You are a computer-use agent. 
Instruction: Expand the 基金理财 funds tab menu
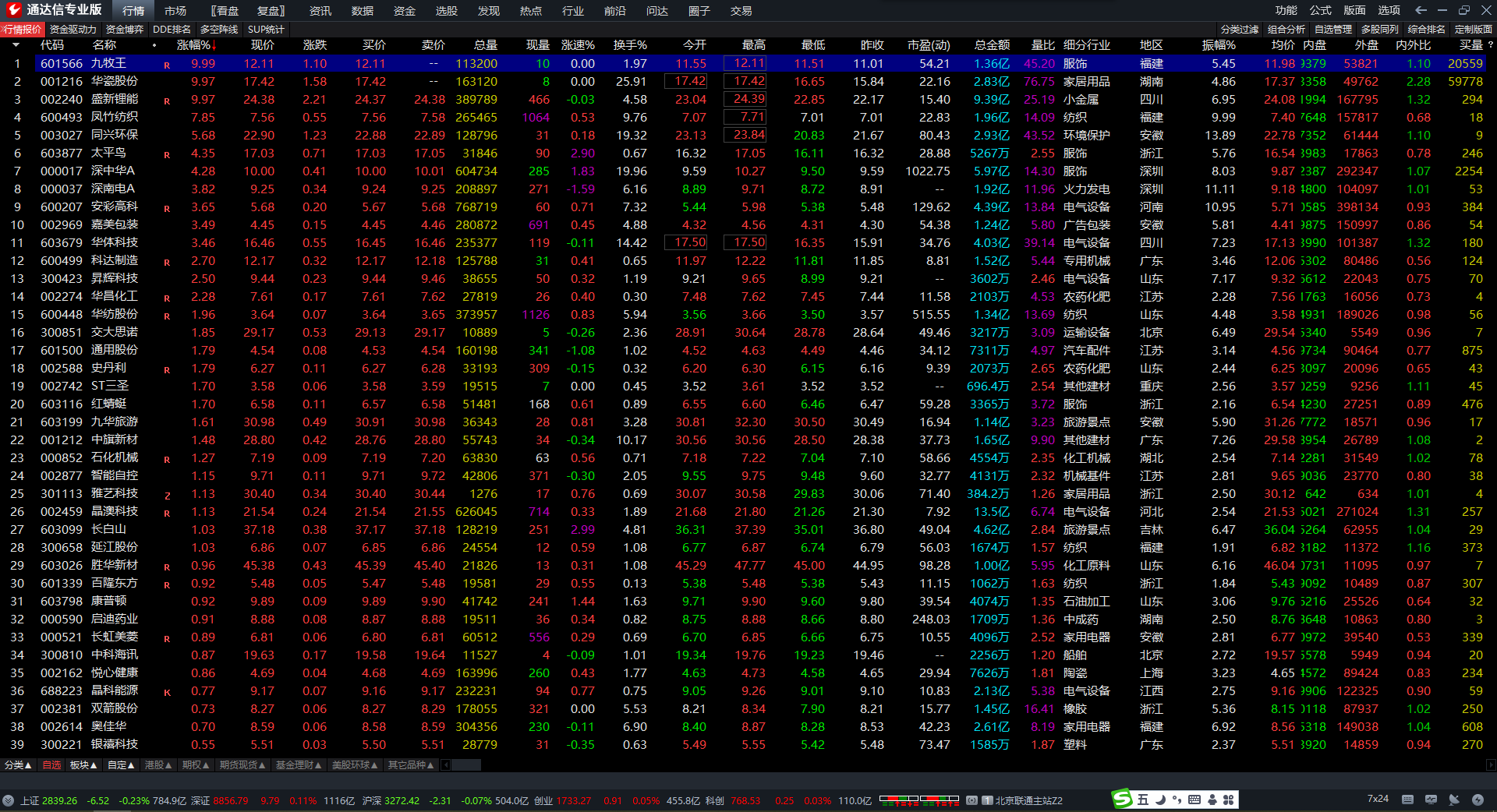point(299,765)
